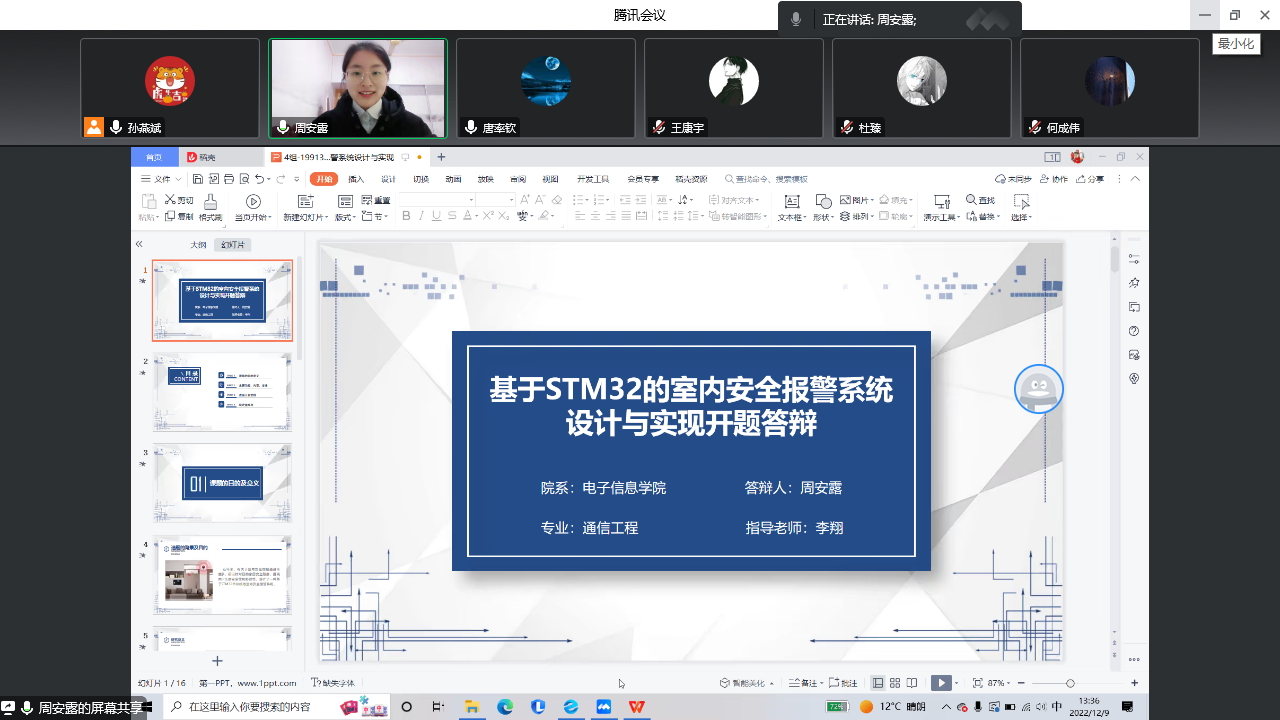The image size is (1280, 720).
Task: Open WPS Office from the taskbar
Action: [636, 707]
